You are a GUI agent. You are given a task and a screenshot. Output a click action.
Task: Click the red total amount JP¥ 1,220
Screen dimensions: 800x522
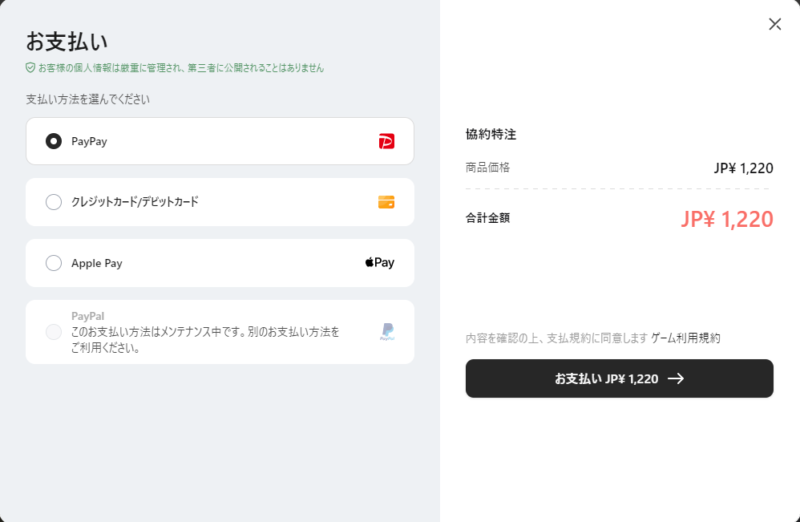(x=727, y=220)
